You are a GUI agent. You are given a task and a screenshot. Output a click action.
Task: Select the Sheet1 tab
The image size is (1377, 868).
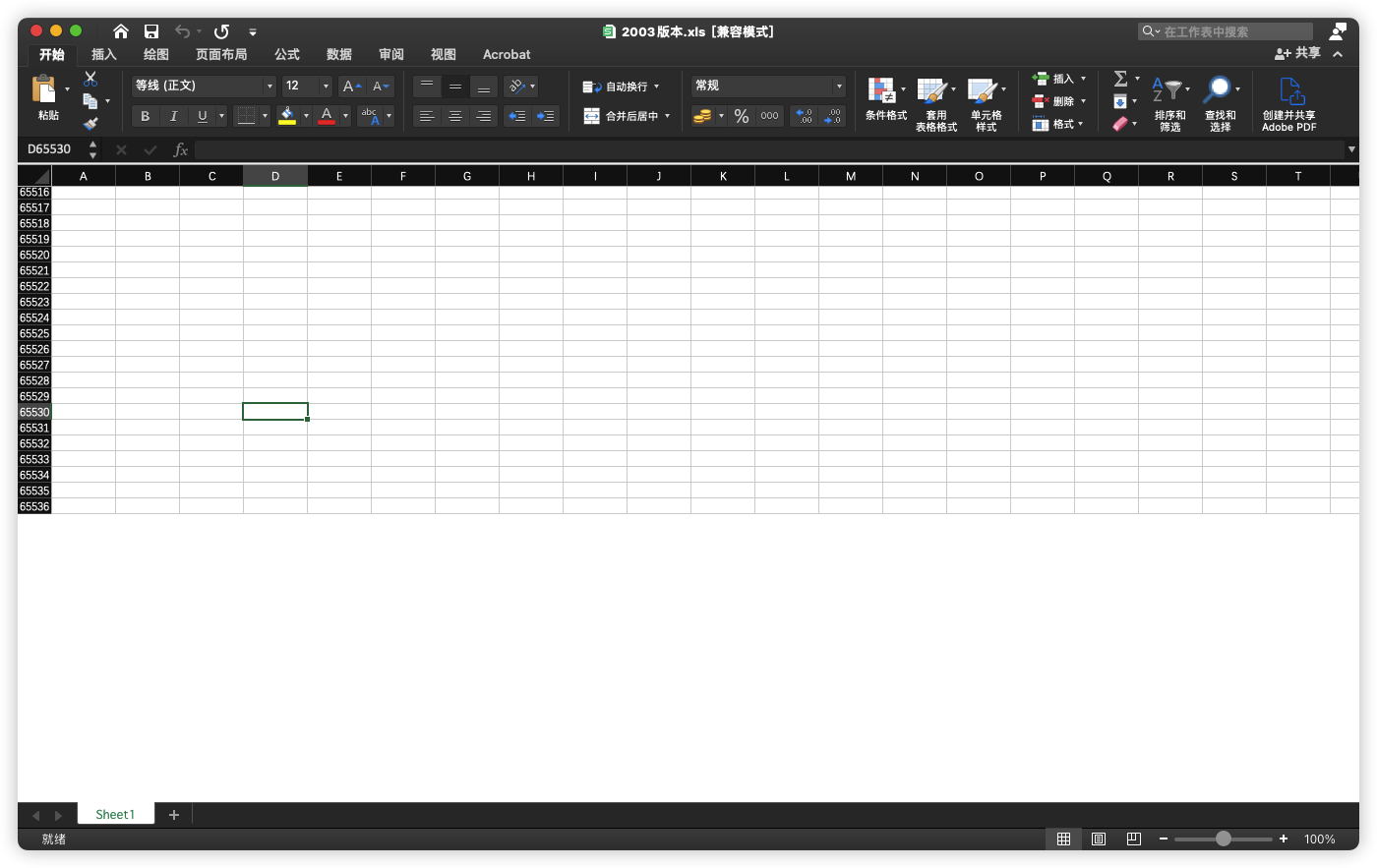pyautogui.click(x=115, y=814)
